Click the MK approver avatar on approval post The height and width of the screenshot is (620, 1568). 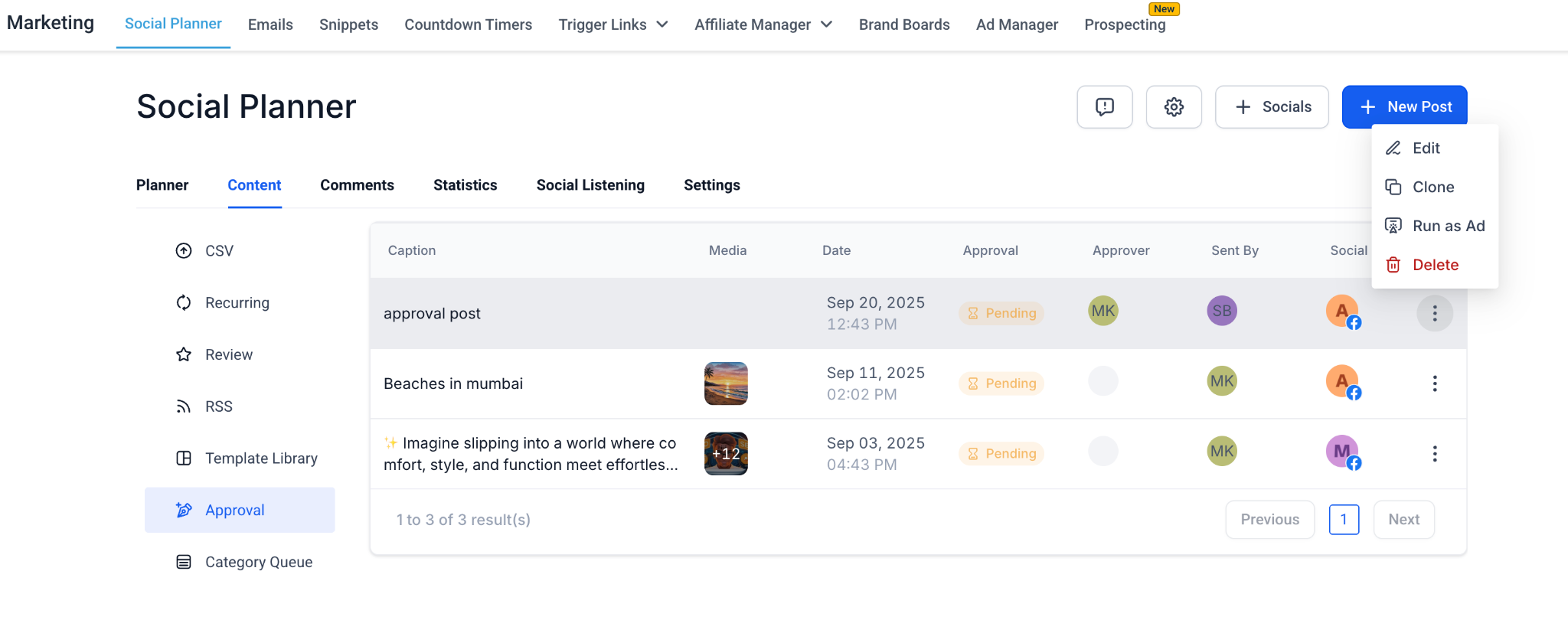pyautogui.click(x=1102, y=311)
